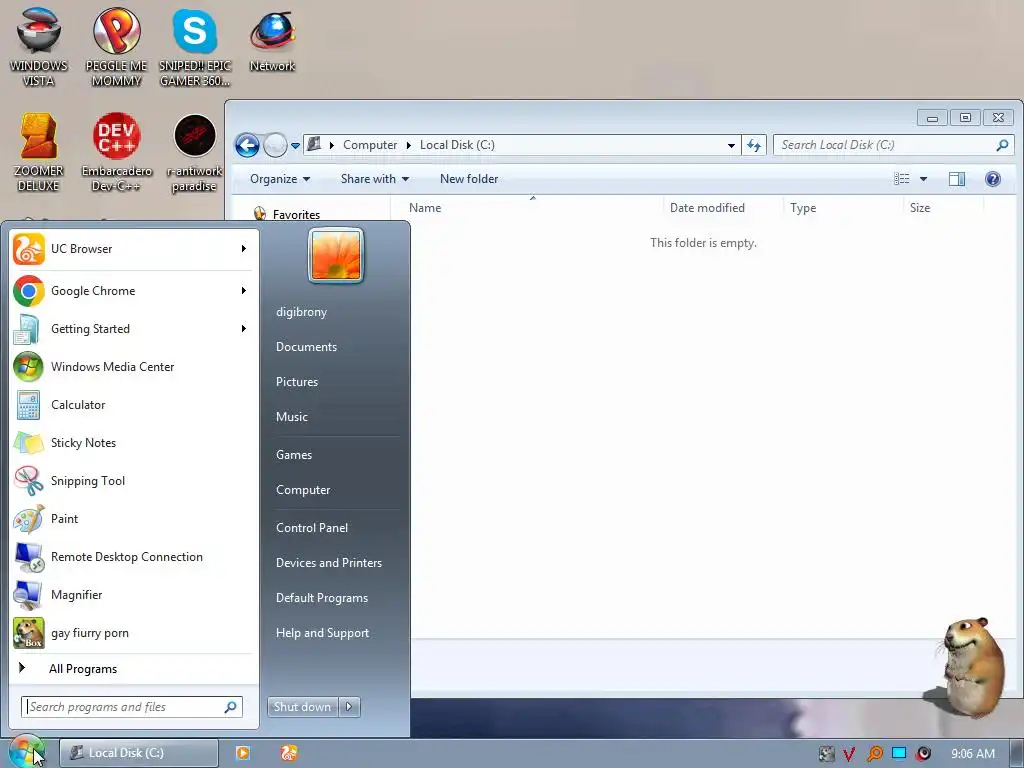Click the Search Local Disk (C:) field
1024x768 pixels.
coord(893,145)
